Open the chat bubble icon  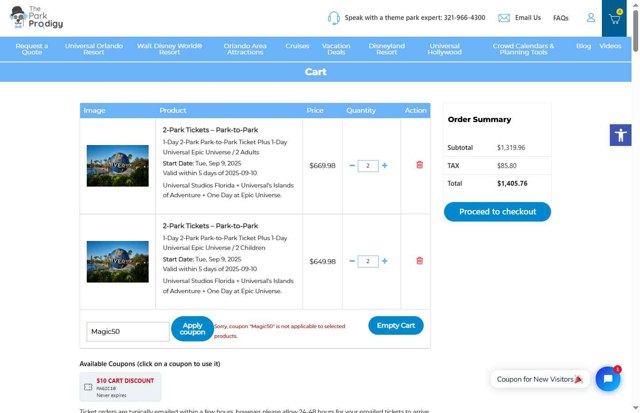(608, 379)
